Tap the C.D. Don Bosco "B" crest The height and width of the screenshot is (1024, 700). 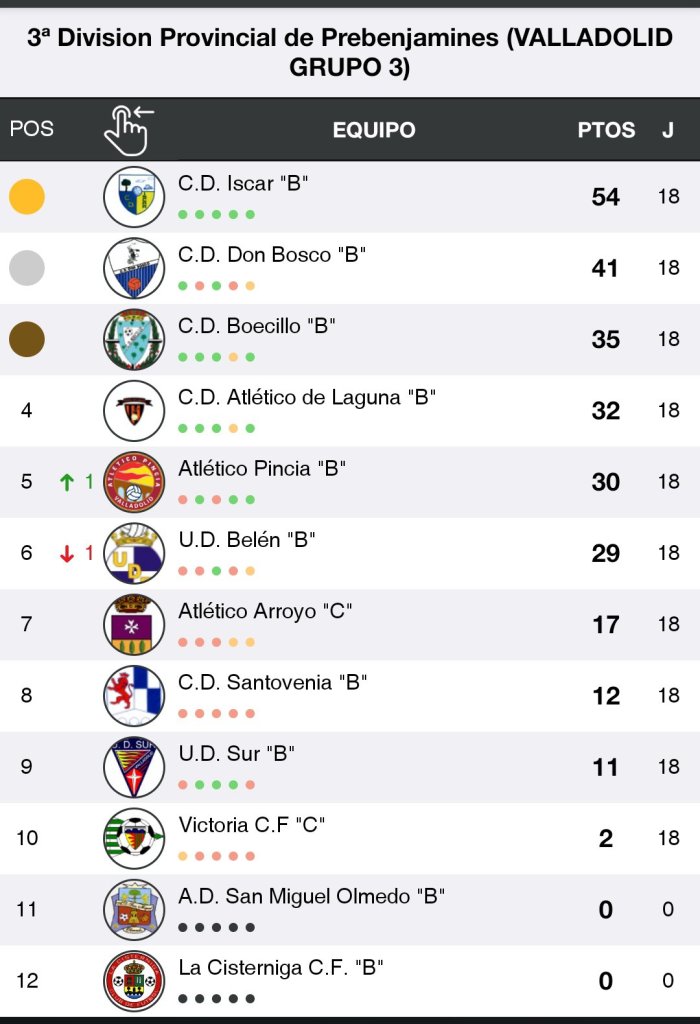coord(134,268)
